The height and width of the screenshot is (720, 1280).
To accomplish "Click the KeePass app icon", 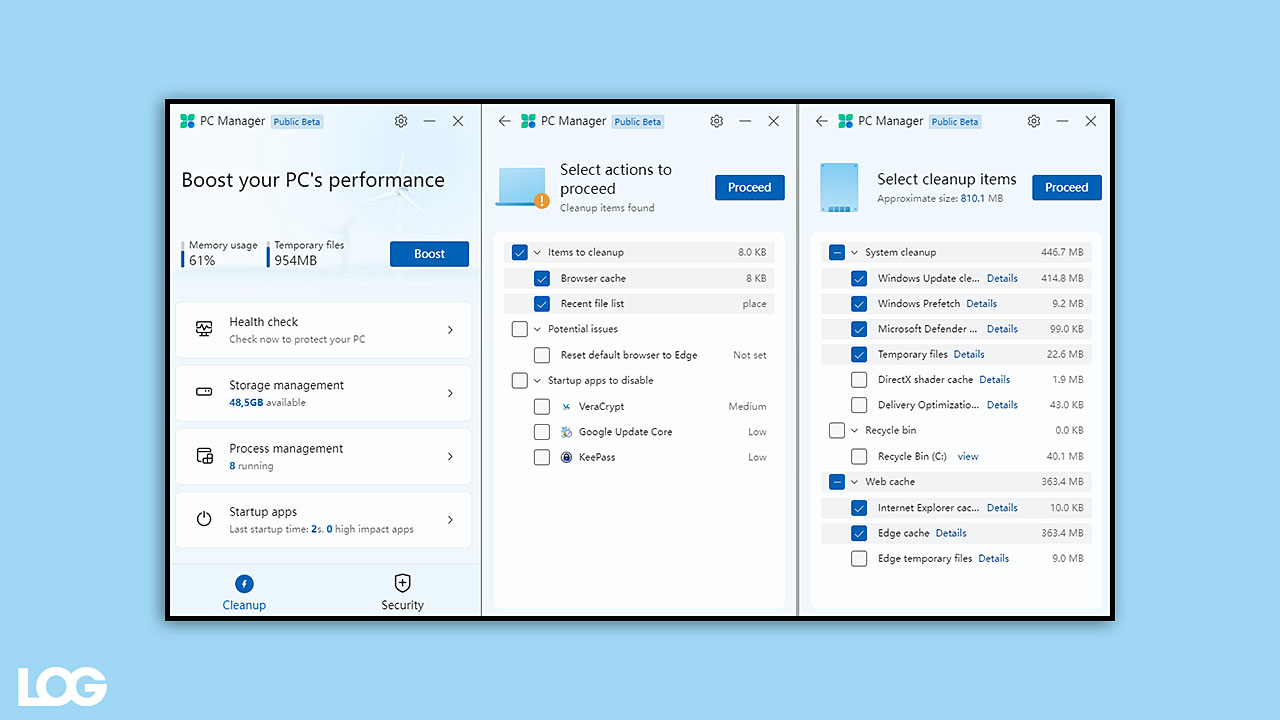I will (x=566, y=457).
